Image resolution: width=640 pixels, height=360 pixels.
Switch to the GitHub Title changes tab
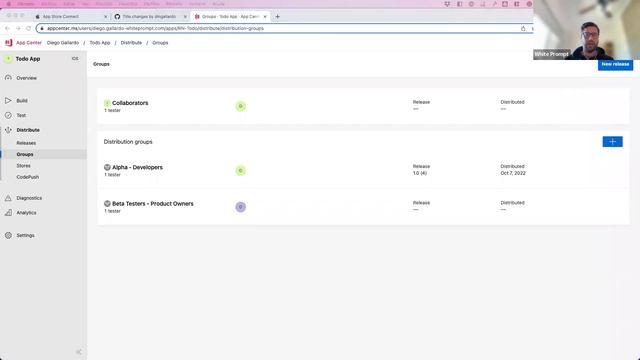point(150,17)
